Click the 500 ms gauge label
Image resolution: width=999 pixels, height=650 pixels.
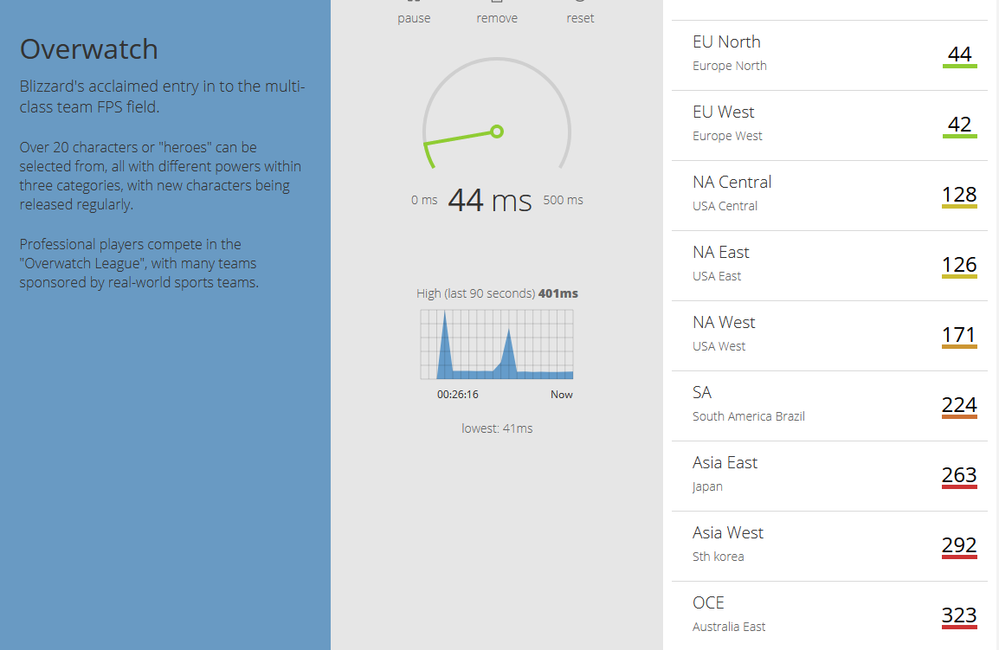(x=563, y=200)
